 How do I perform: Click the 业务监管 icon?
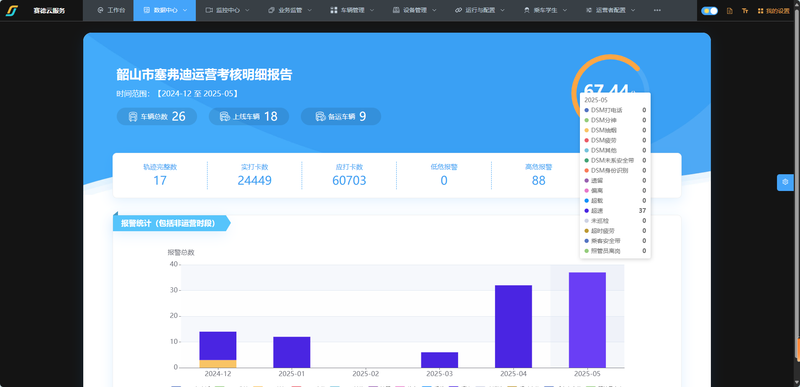[x=271, y=10]
